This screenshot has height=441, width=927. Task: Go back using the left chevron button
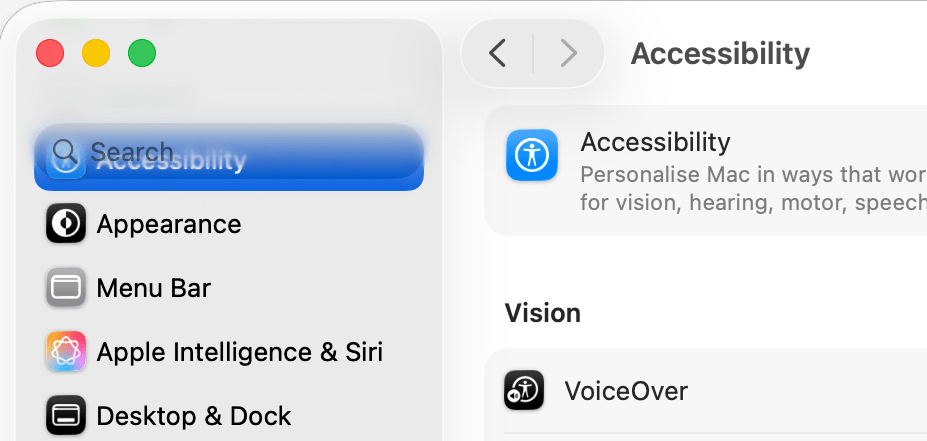[497, 53]
